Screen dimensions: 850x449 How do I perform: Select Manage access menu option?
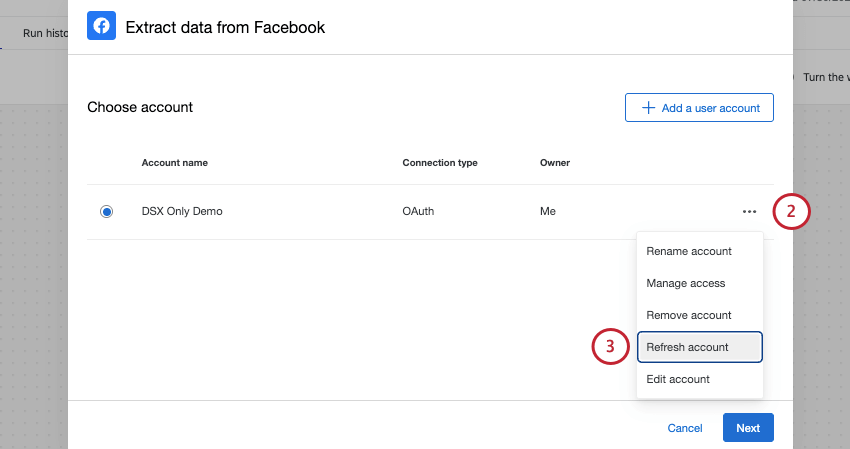pyautogui.click(x=686, y=283)
